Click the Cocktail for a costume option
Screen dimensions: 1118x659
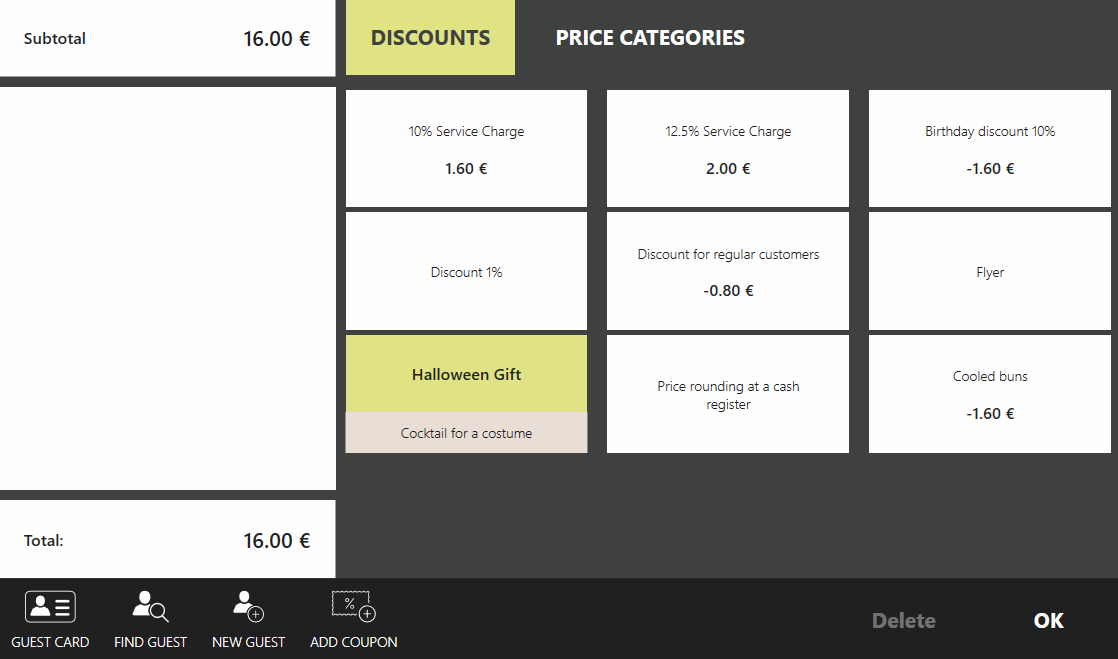click(x=466, y=433)
